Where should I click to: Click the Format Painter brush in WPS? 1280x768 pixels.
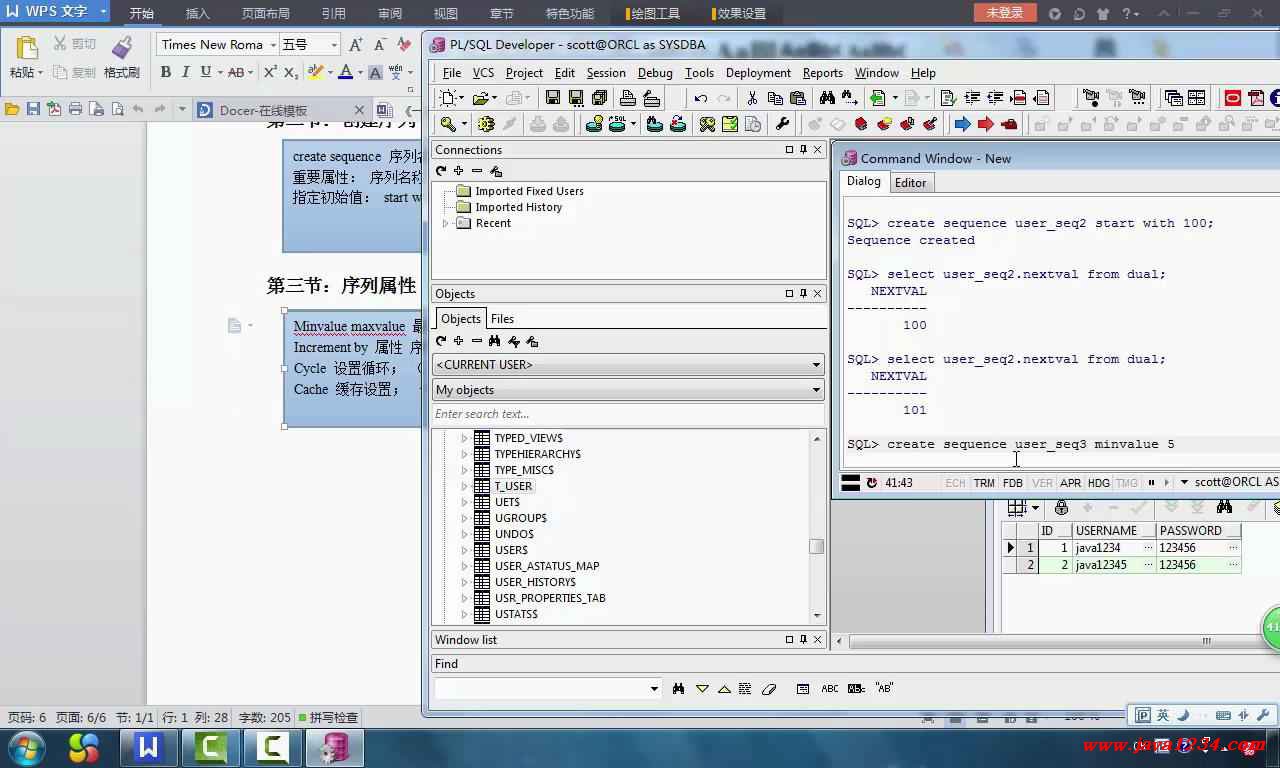coord(122,48)
